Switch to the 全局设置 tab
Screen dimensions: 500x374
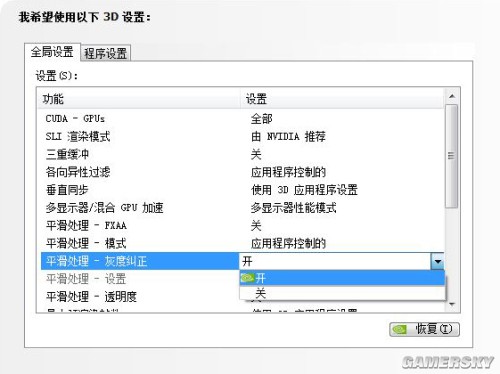coord(52,52)
